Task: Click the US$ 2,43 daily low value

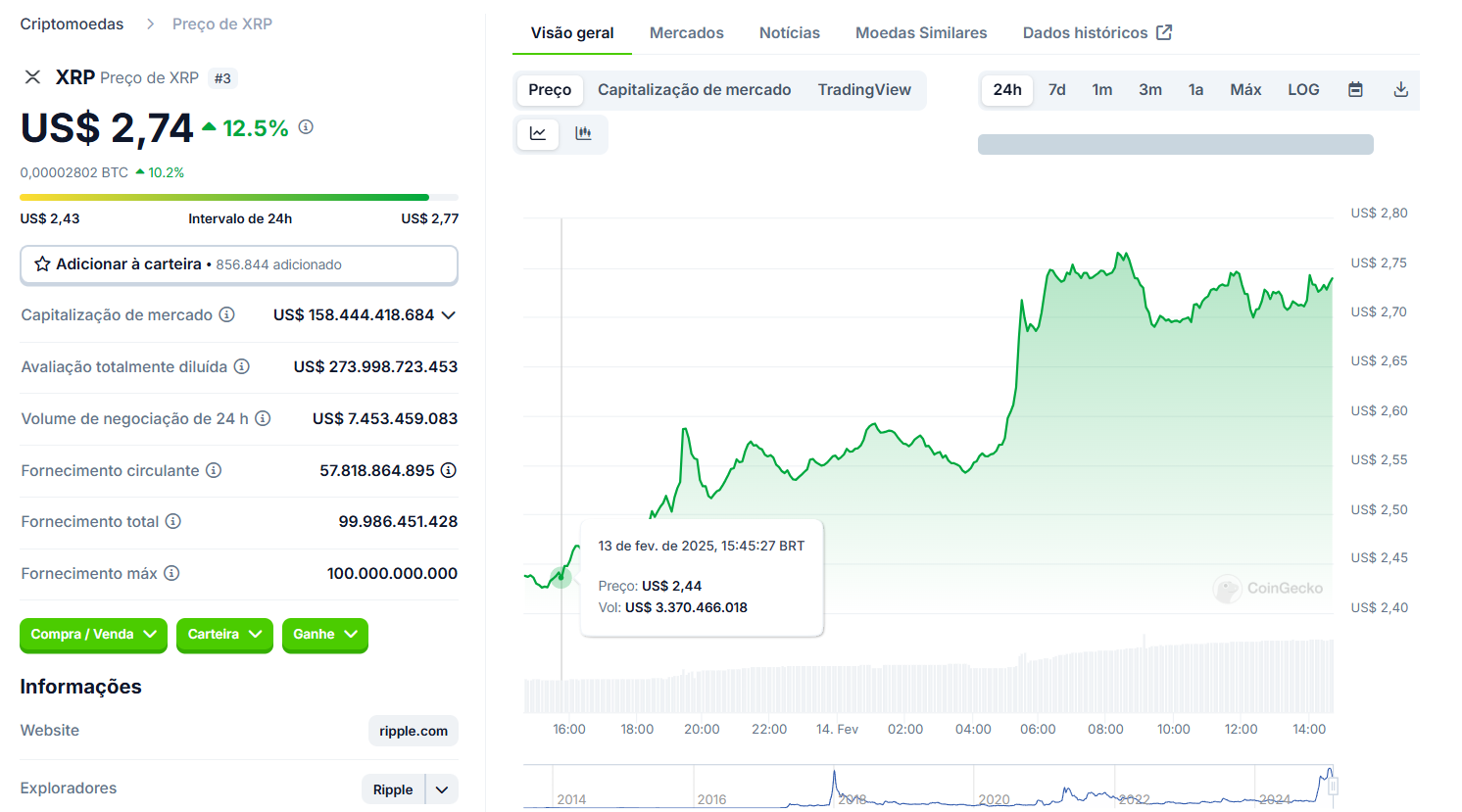Action: pos(50,218)
